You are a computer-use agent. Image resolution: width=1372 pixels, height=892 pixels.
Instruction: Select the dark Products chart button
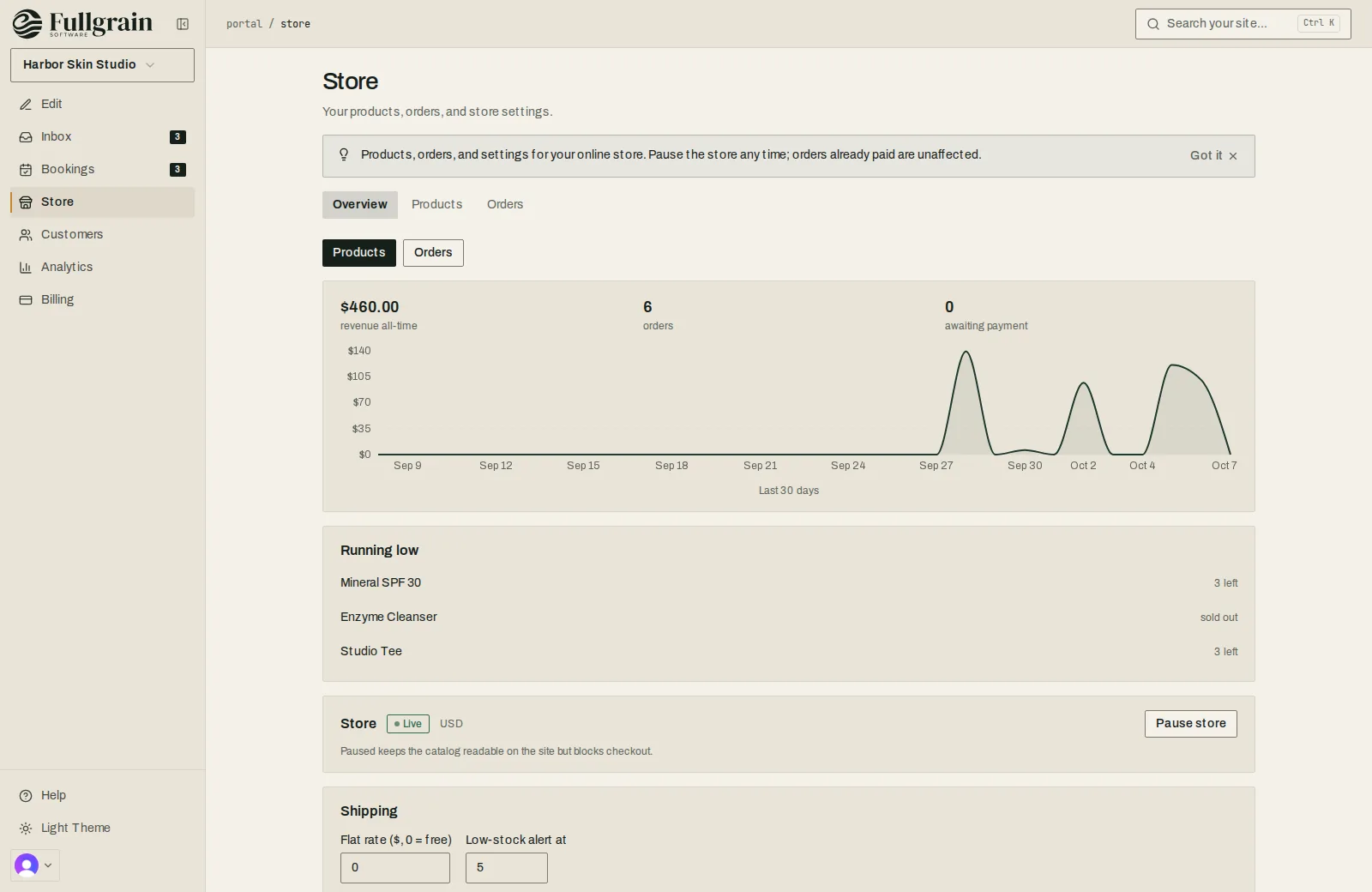[x=359, y=253]
